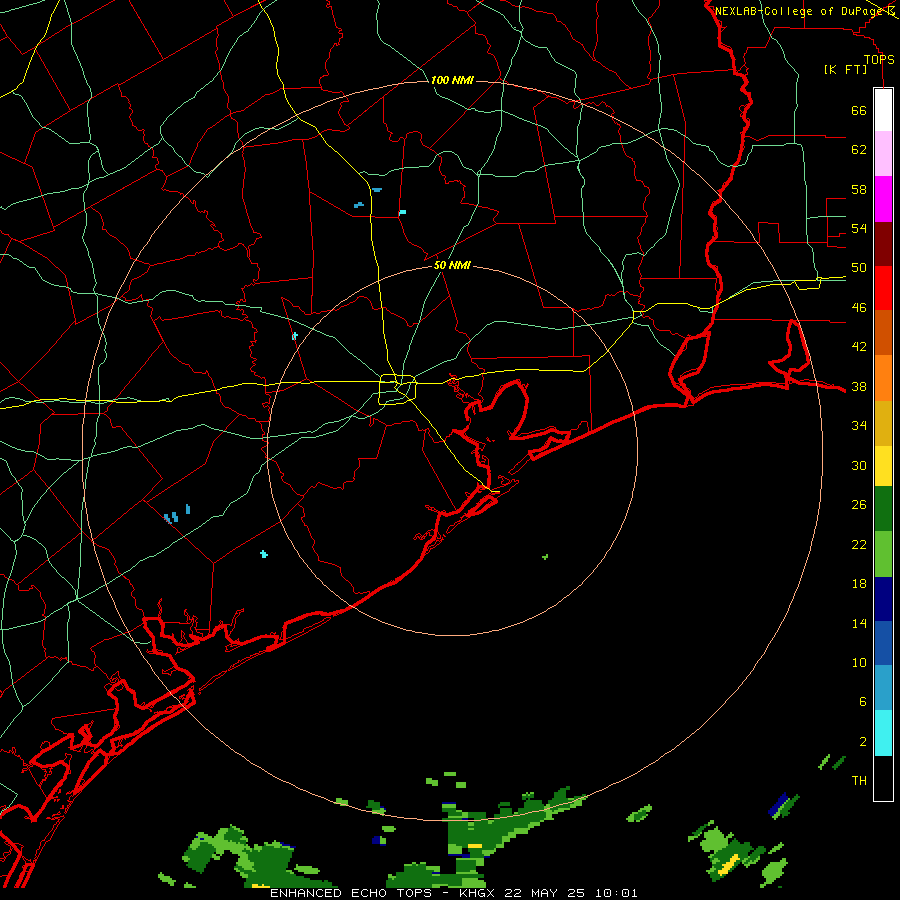Click the black TH threshold swatch in the legend
Screen dimensions: 900x900
click(883, 778)
